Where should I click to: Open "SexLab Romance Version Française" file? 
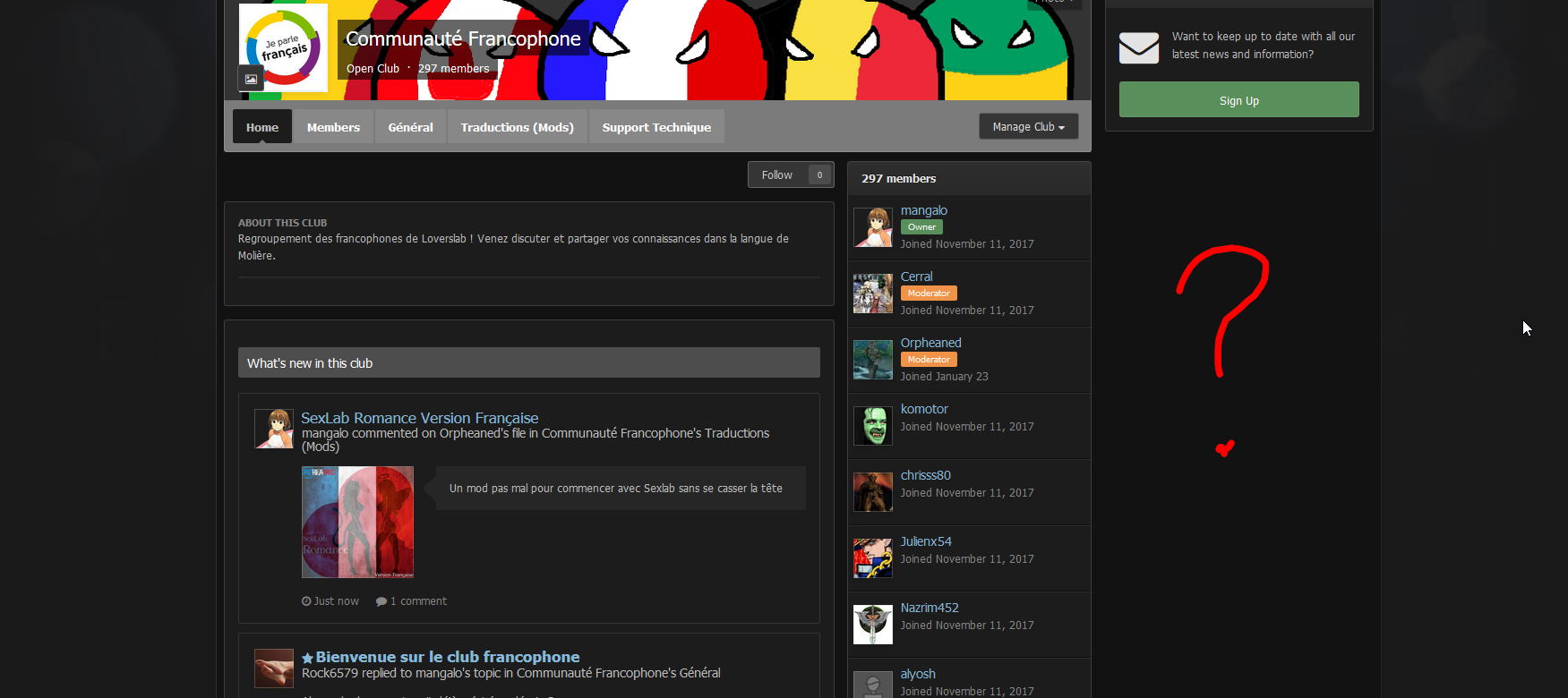tap(420, 418)
